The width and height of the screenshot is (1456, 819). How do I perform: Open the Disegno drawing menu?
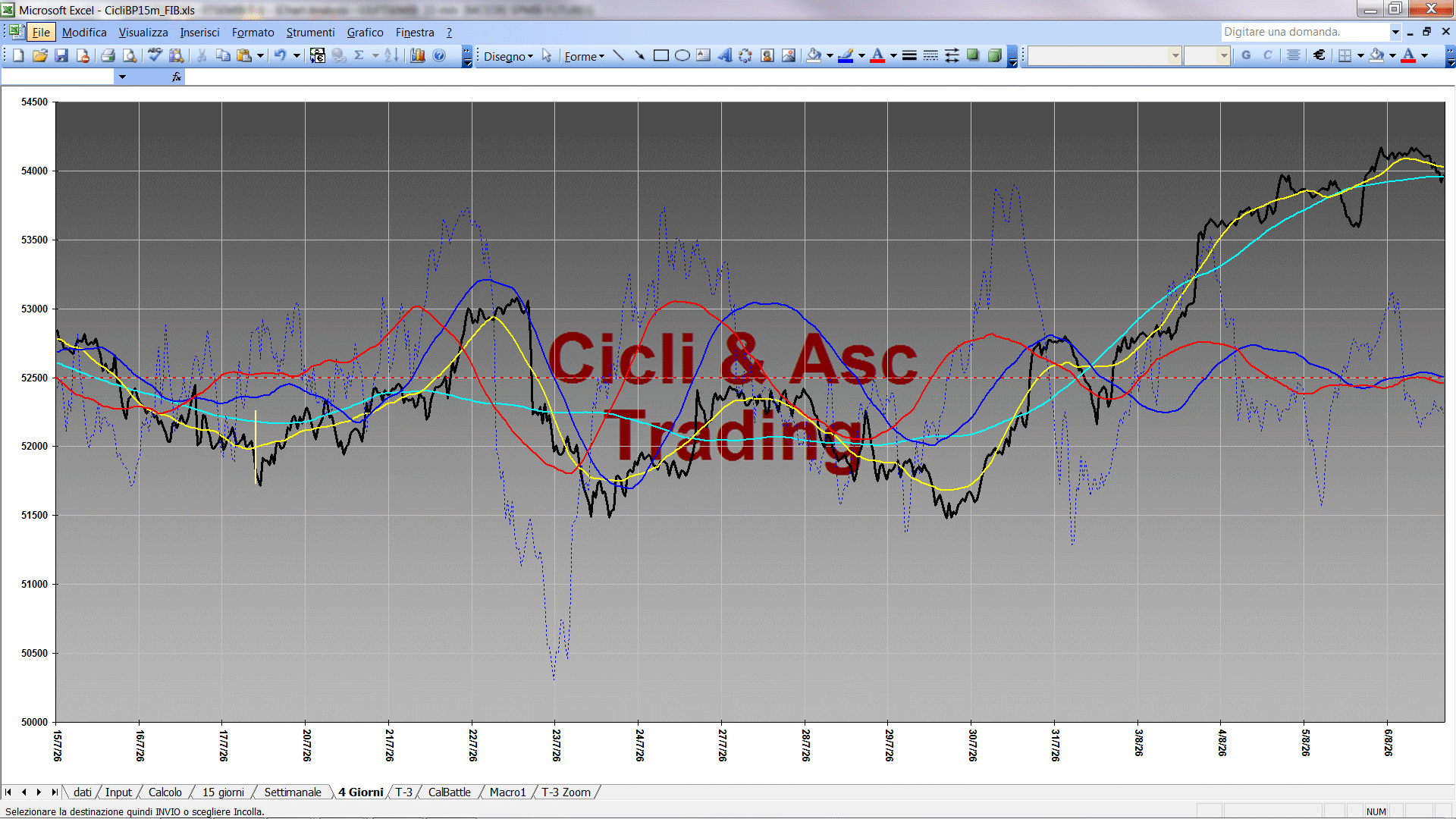click(x=508, y=56)
